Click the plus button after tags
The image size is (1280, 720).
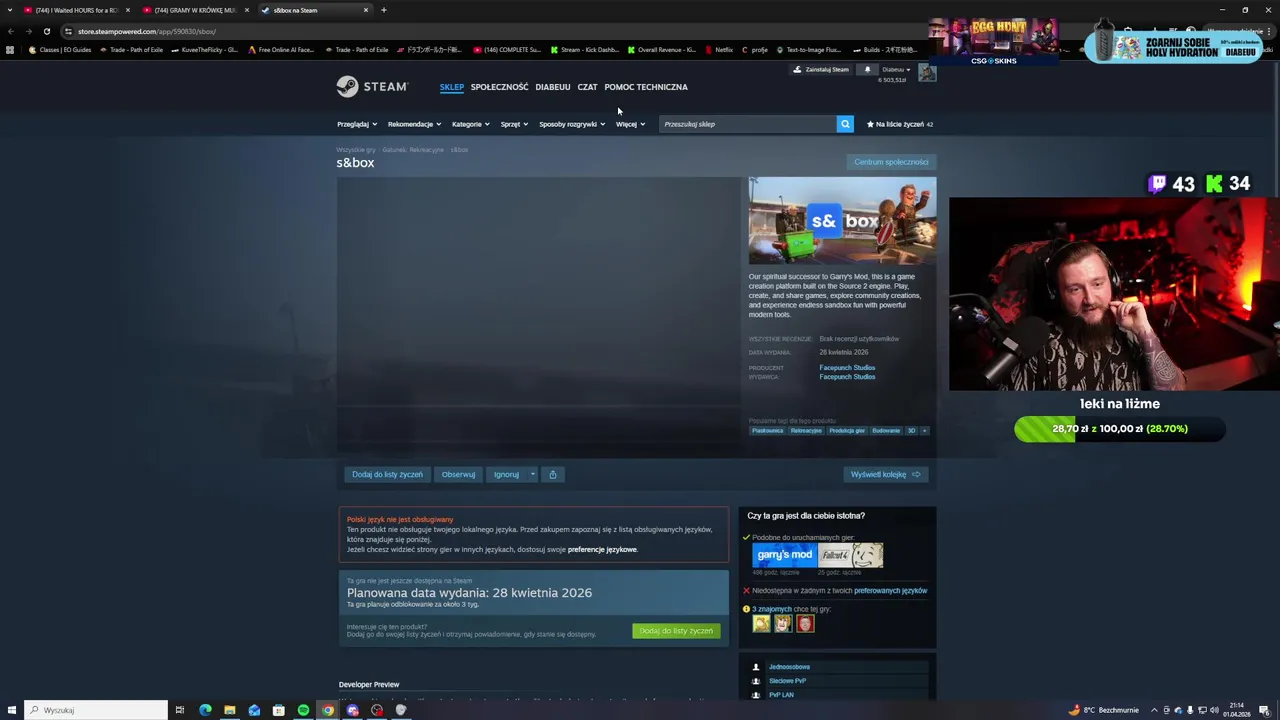pyautogui.click(x=924, y=430)
